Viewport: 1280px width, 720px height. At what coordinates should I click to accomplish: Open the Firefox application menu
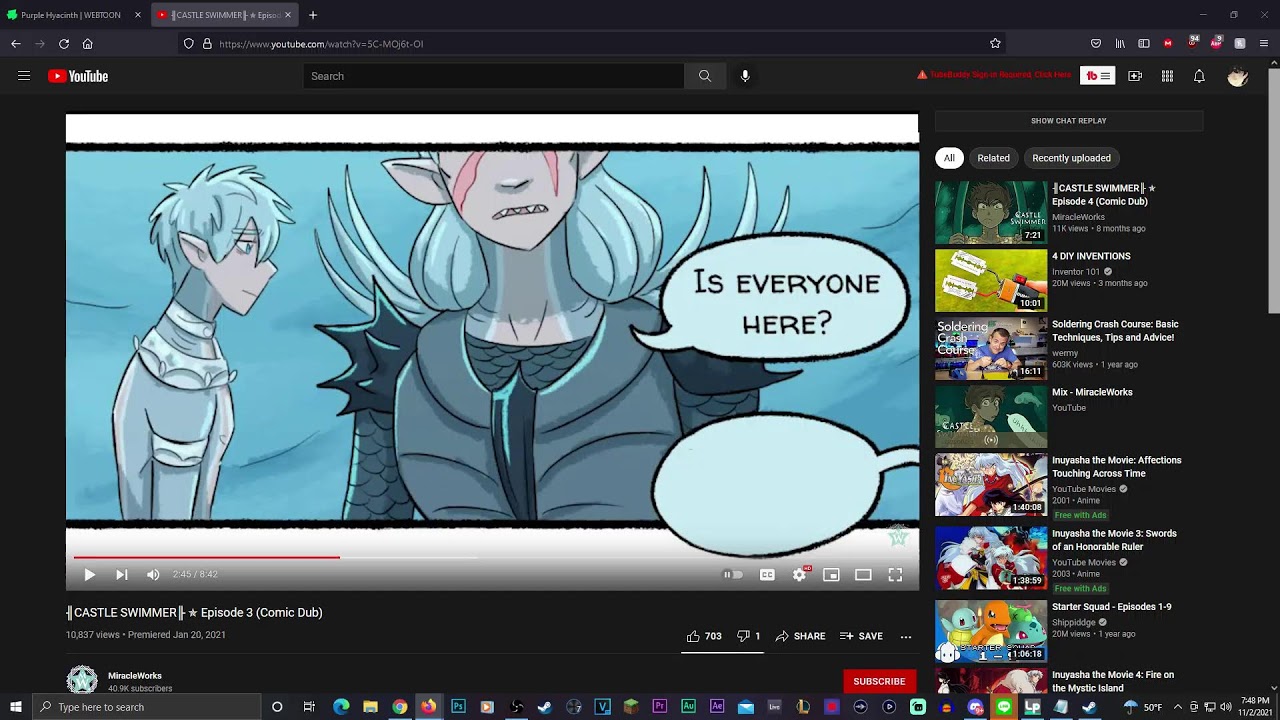(x=1264, y=44)
